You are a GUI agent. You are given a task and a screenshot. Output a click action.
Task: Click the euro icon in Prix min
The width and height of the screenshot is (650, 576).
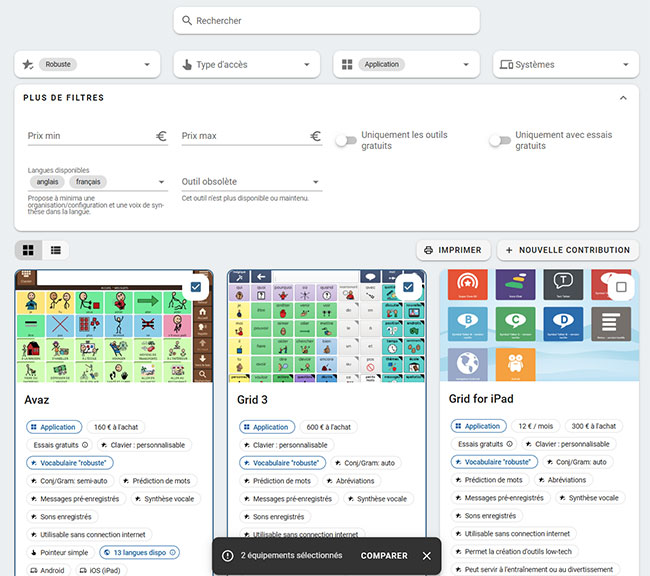[161, 136]
